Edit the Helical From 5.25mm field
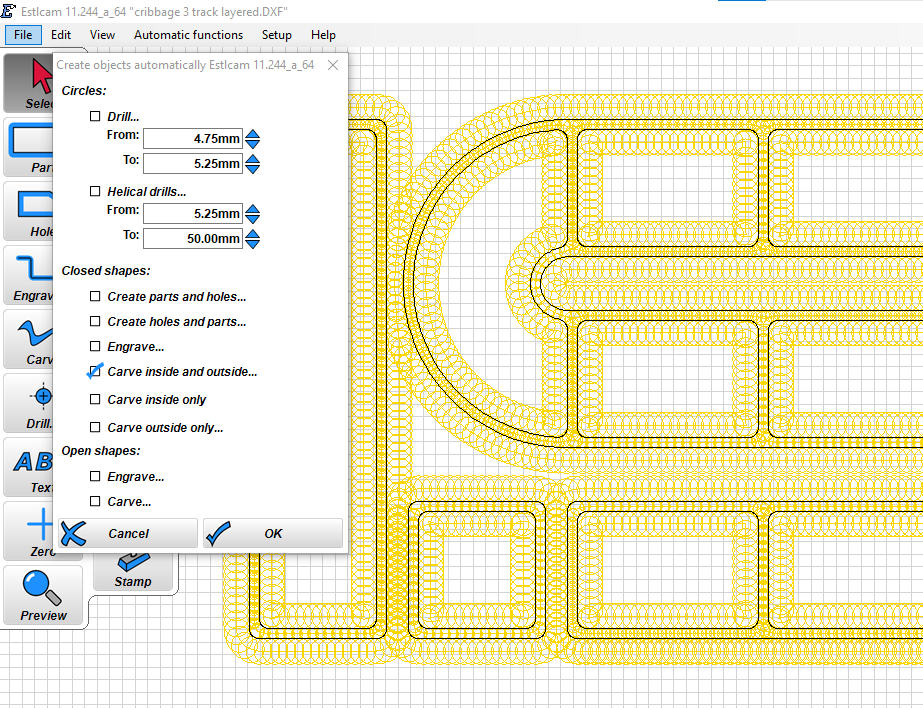The height and width of the screenshot is (708, 923). click(x=193, y=214)
